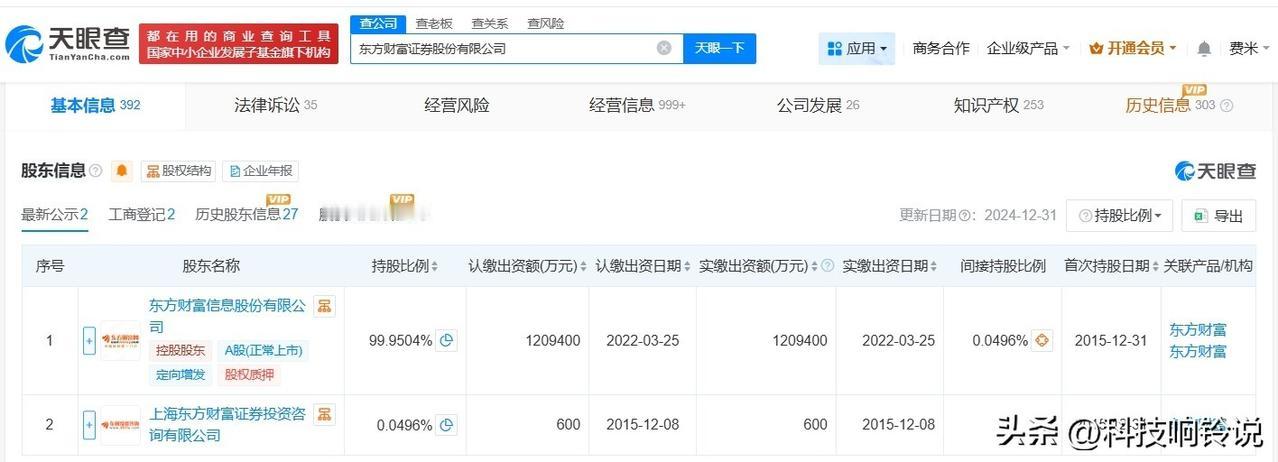The height and width of the screenshot is (462, 1278).
Task: Click the 控股股东 tag
Action: (180, 350)
